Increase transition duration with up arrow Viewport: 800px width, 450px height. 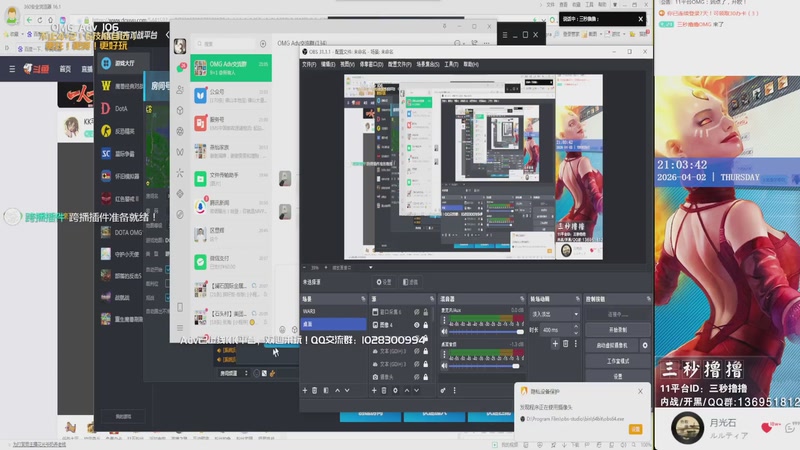click(576, 327)
